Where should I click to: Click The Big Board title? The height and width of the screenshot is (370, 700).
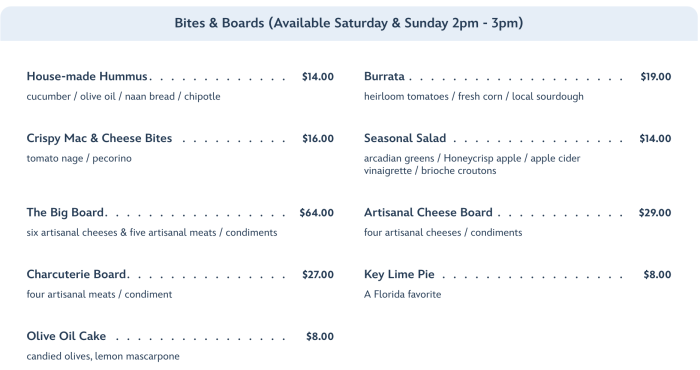tap(65, 212)
